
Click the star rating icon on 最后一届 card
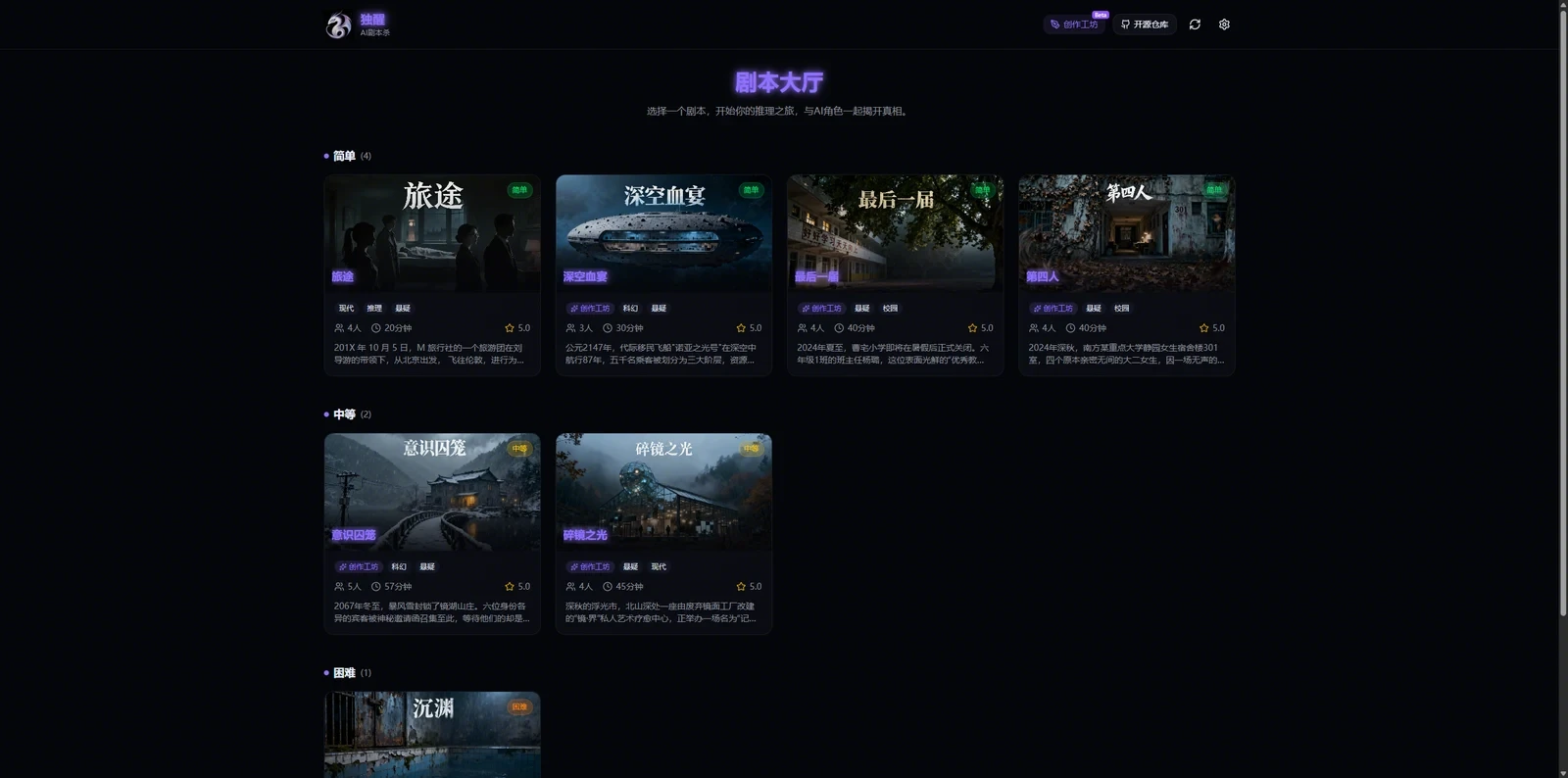point(972,328)
